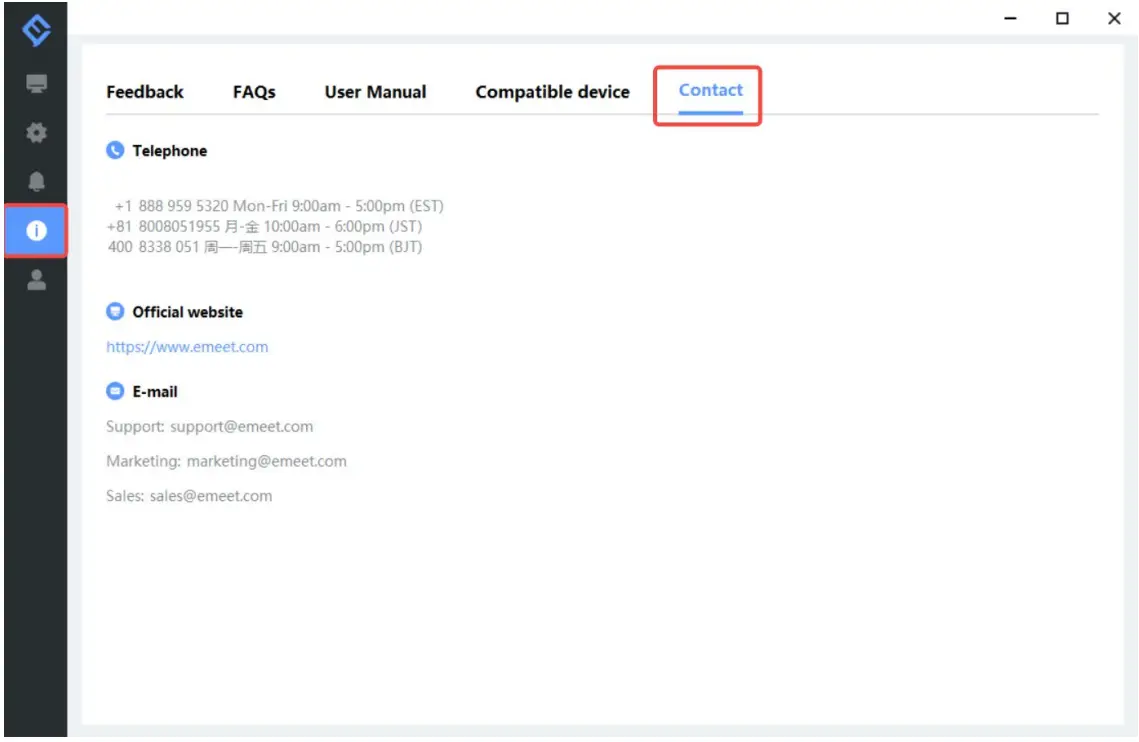Viewport: 1139px width, 742px height.
Task: Open the settings gear page
Action: pyautogui.click(x=36, y=133)
